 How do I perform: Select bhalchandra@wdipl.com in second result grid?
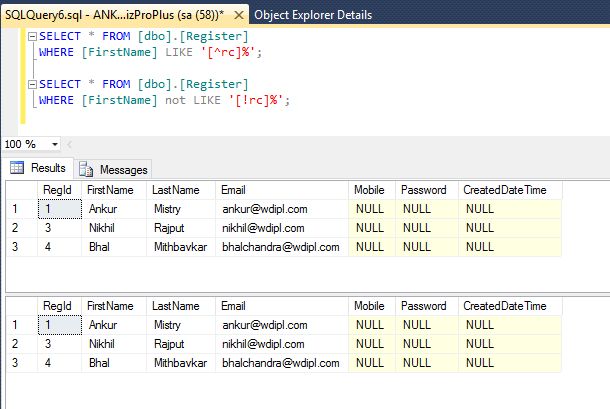click(x=282, y=363)
